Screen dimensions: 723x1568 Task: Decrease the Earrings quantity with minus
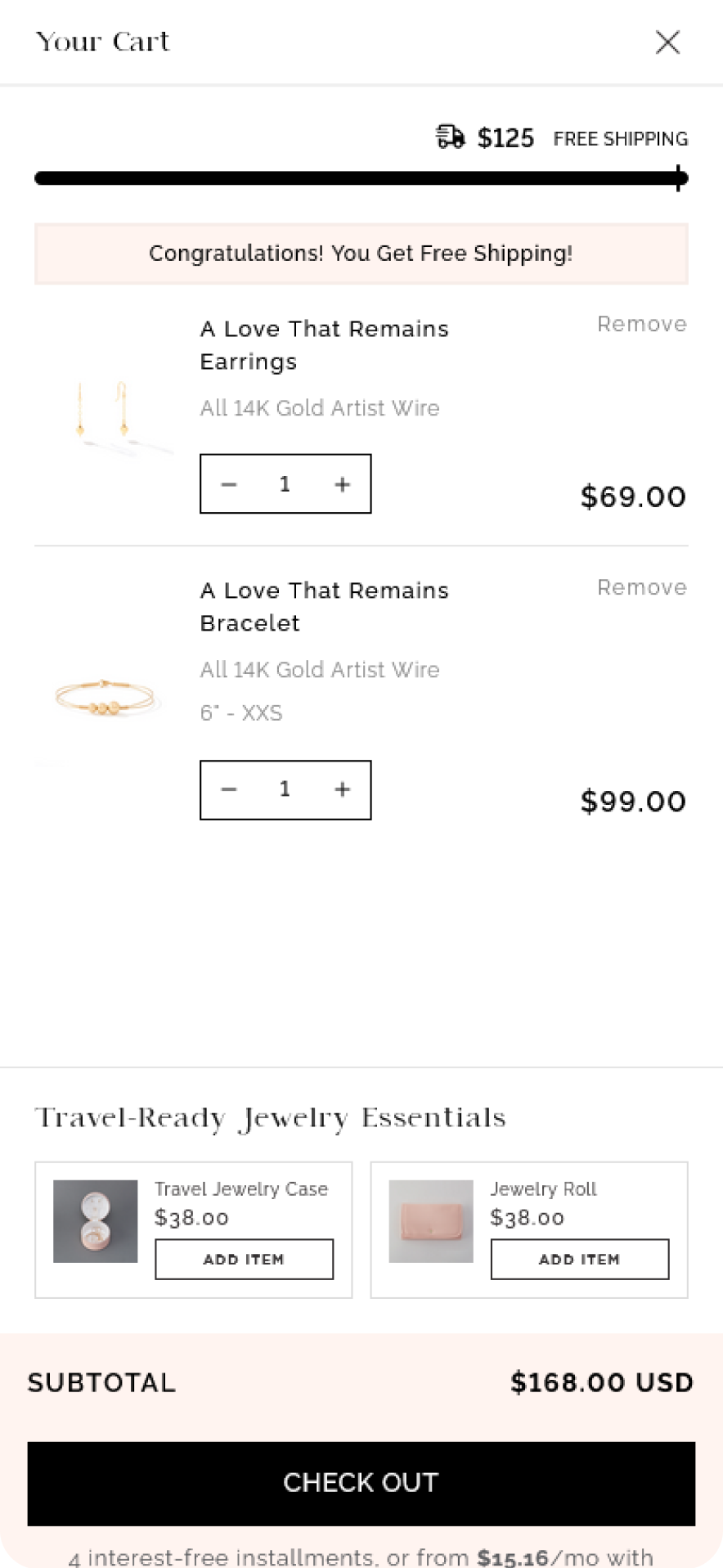click(229, 484)
